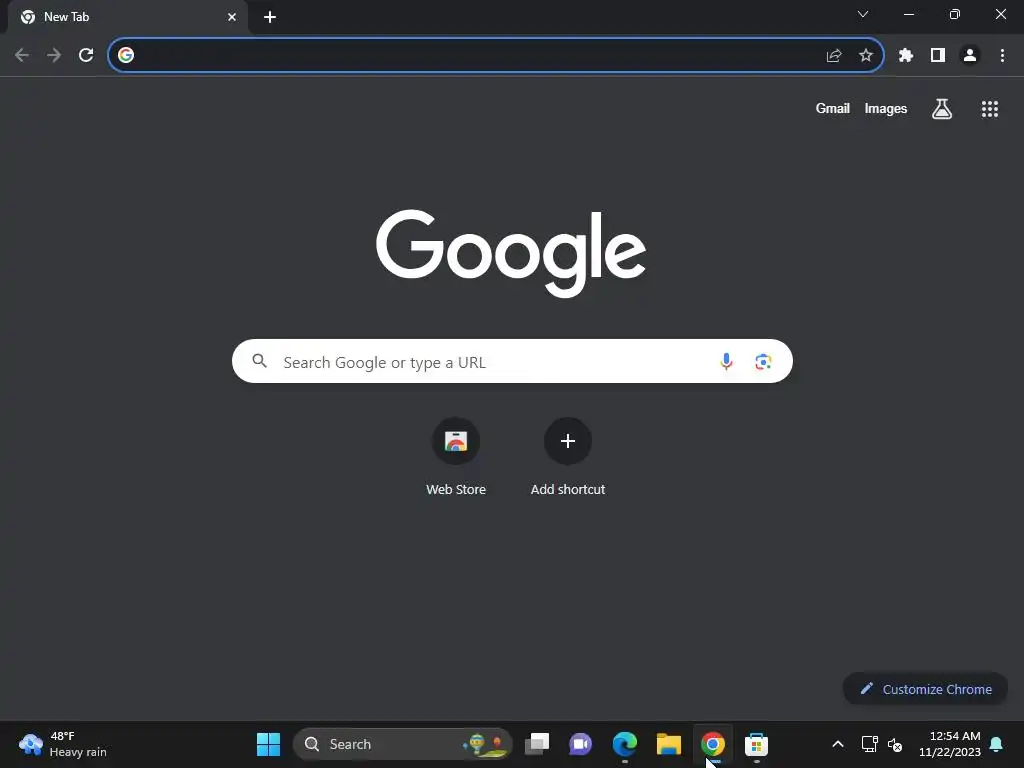
Task: Toggle the Chrome side panel
Action: (x=938, y=56)
